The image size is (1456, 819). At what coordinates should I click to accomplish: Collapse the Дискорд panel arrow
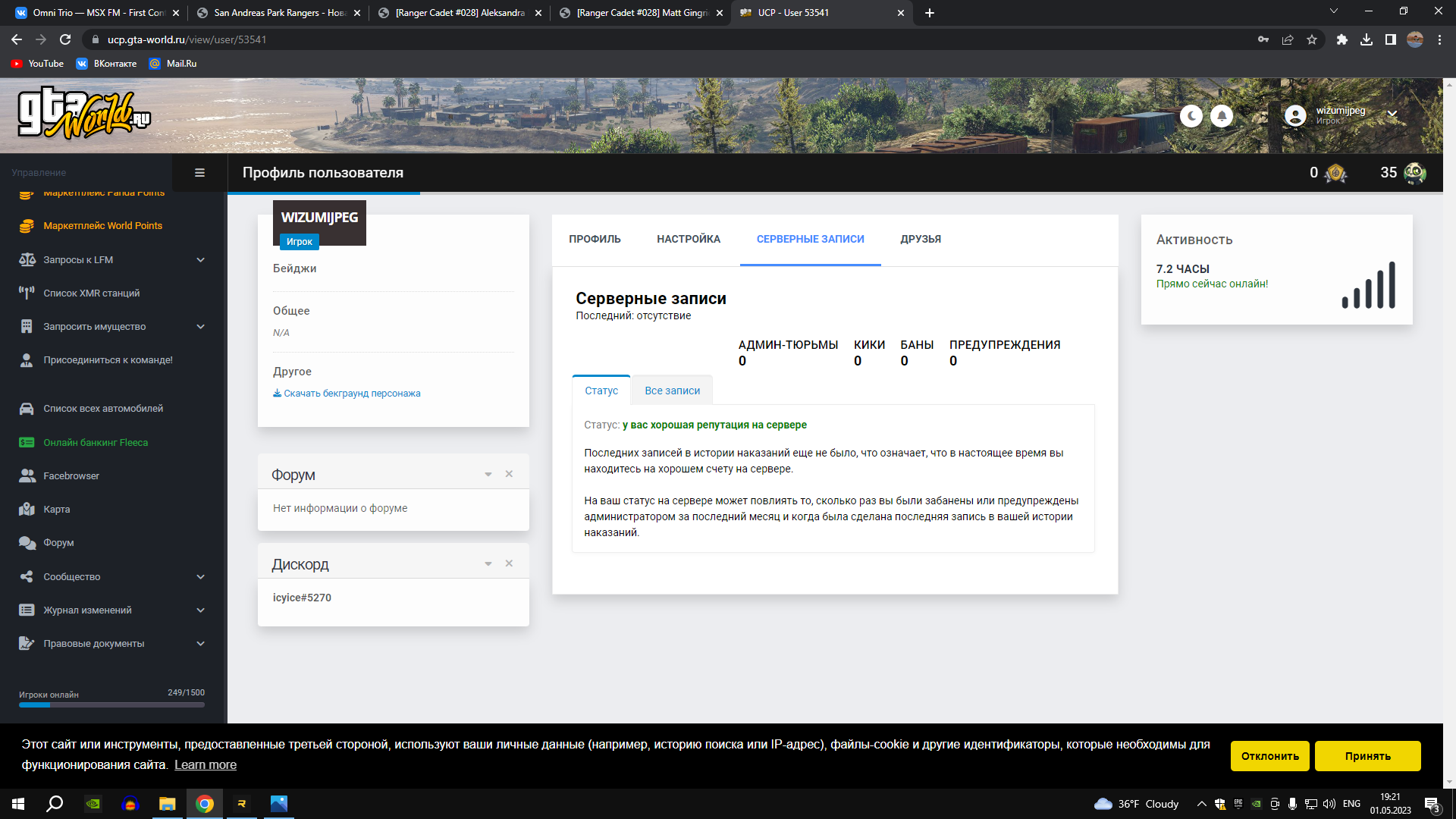click(x=488, y=564)
